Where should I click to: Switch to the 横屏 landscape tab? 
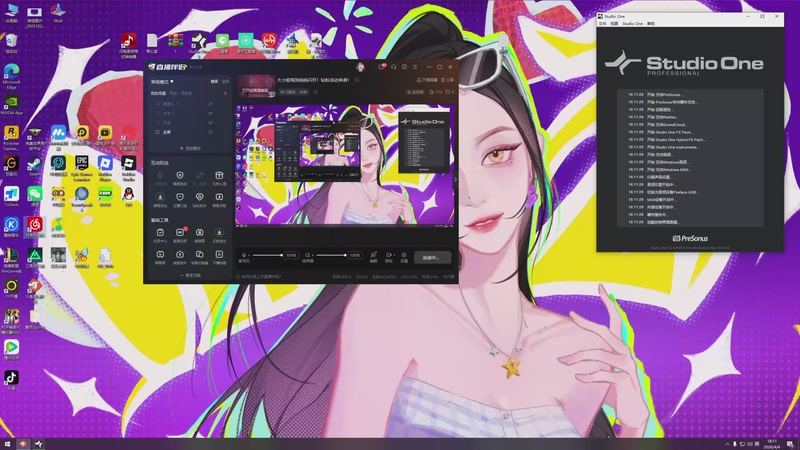214,82
